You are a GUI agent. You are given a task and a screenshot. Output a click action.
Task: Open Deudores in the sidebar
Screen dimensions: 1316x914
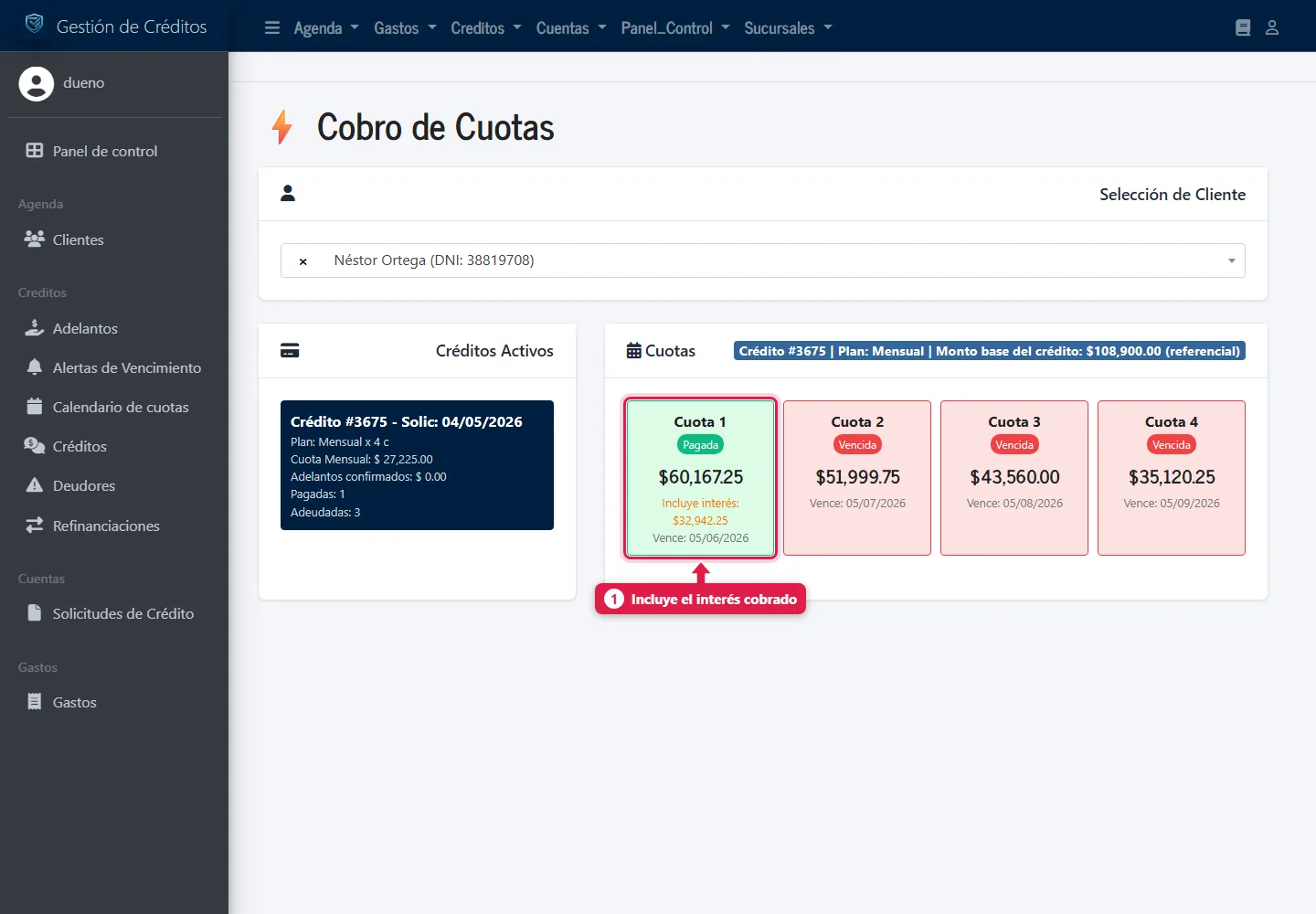click(114, 486)
